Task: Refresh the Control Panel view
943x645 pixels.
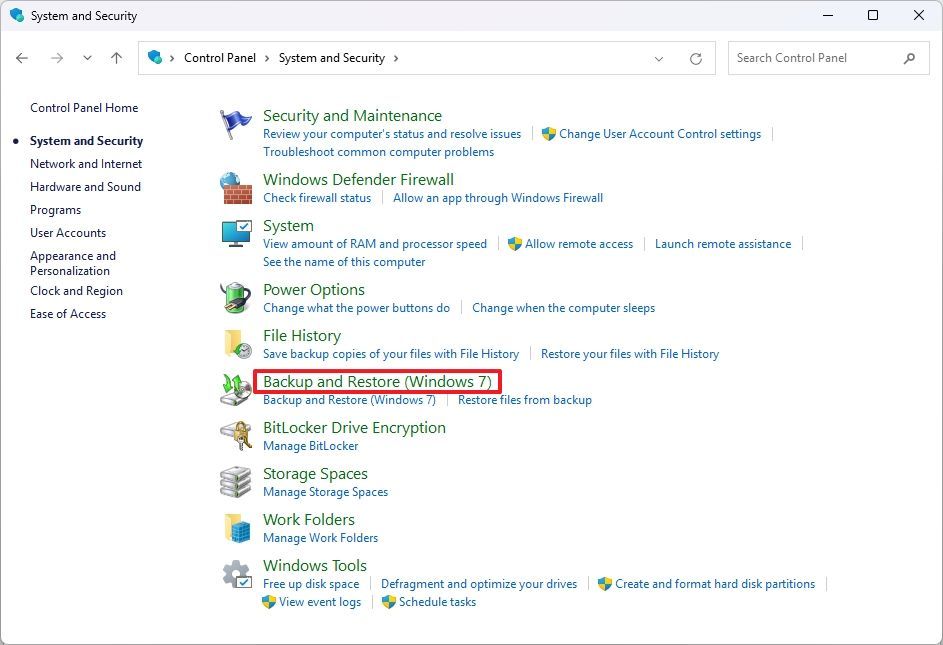Action: 696,58
